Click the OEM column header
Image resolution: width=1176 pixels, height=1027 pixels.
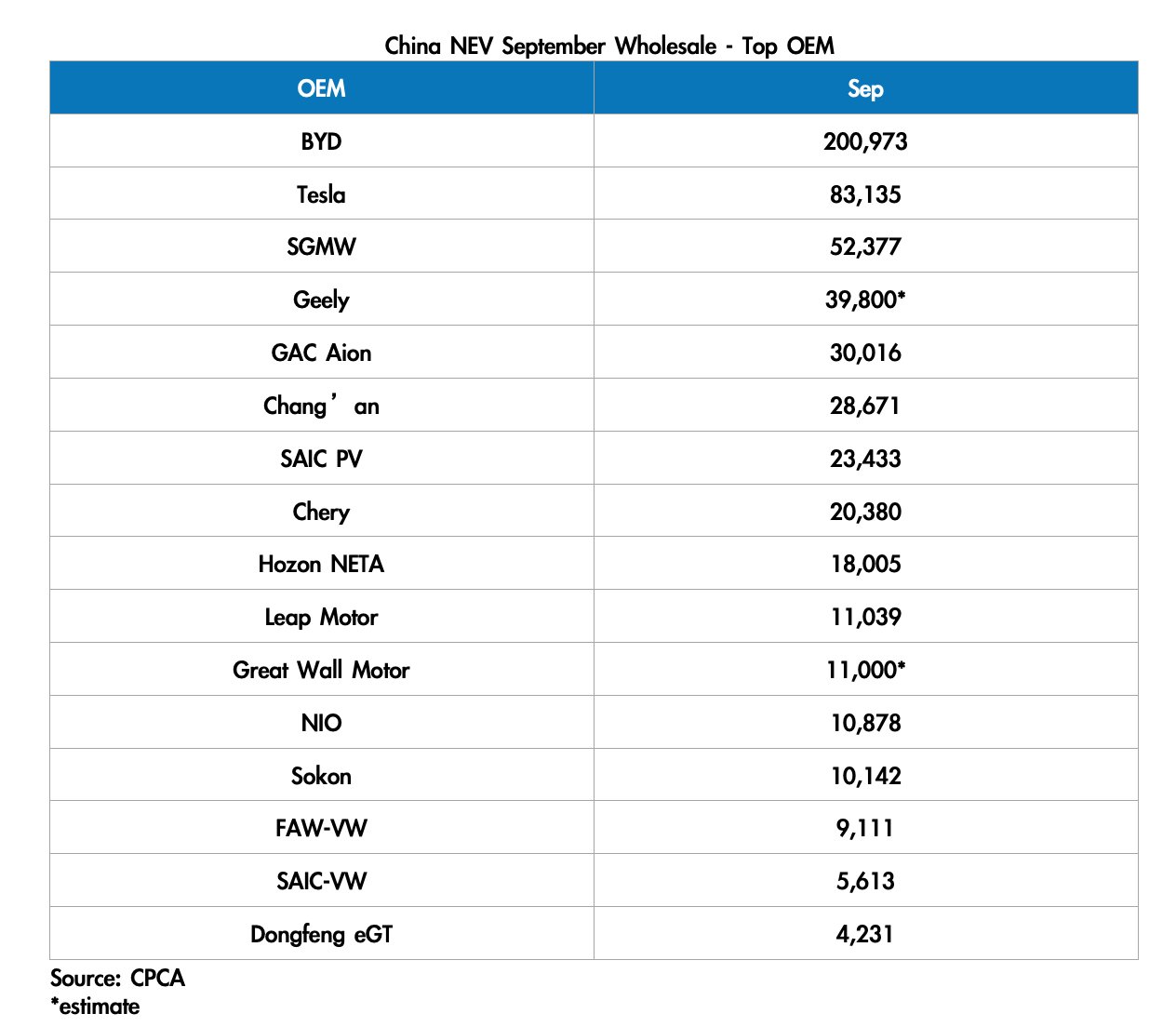pyautogui.click(x=321, y=88)
